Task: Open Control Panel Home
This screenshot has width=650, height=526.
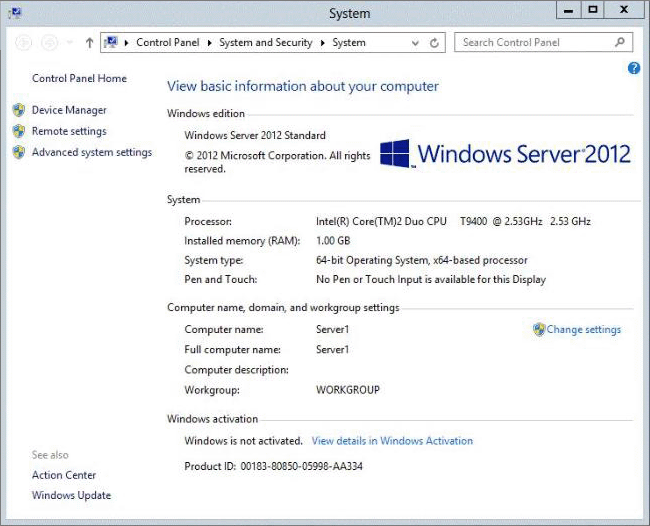Action: pos(79,78)
